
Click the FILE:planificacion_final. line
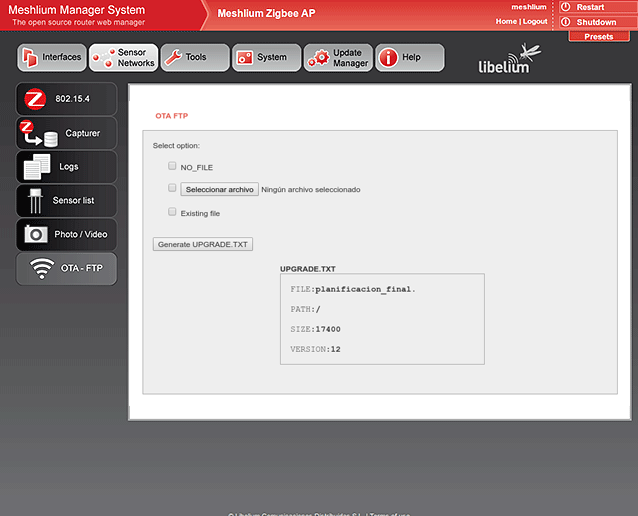coord(353,289)
